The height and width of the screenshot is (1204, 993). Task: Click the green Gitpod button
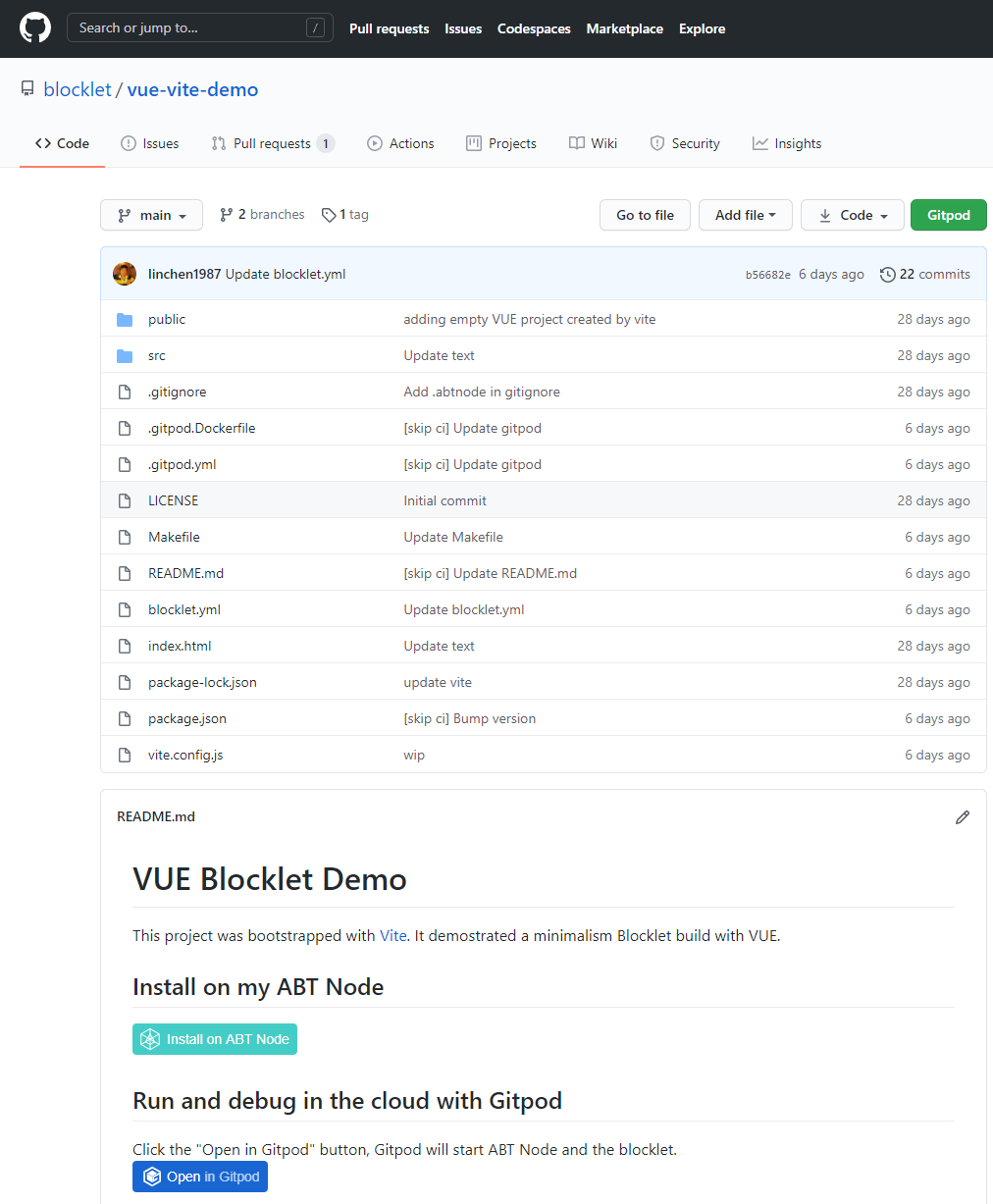point(948,215)
